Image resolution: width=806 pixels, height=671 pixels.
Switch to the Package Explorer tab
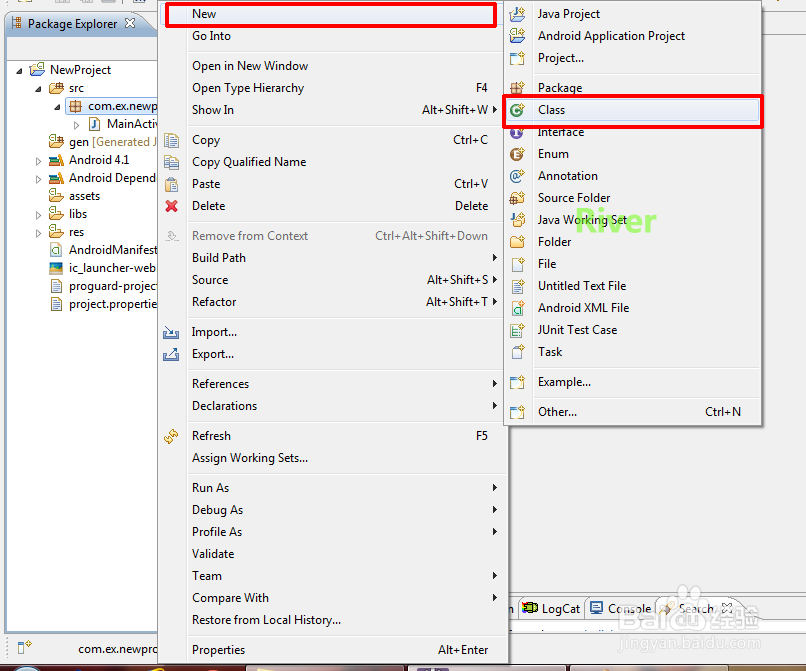tap(72, 24)
